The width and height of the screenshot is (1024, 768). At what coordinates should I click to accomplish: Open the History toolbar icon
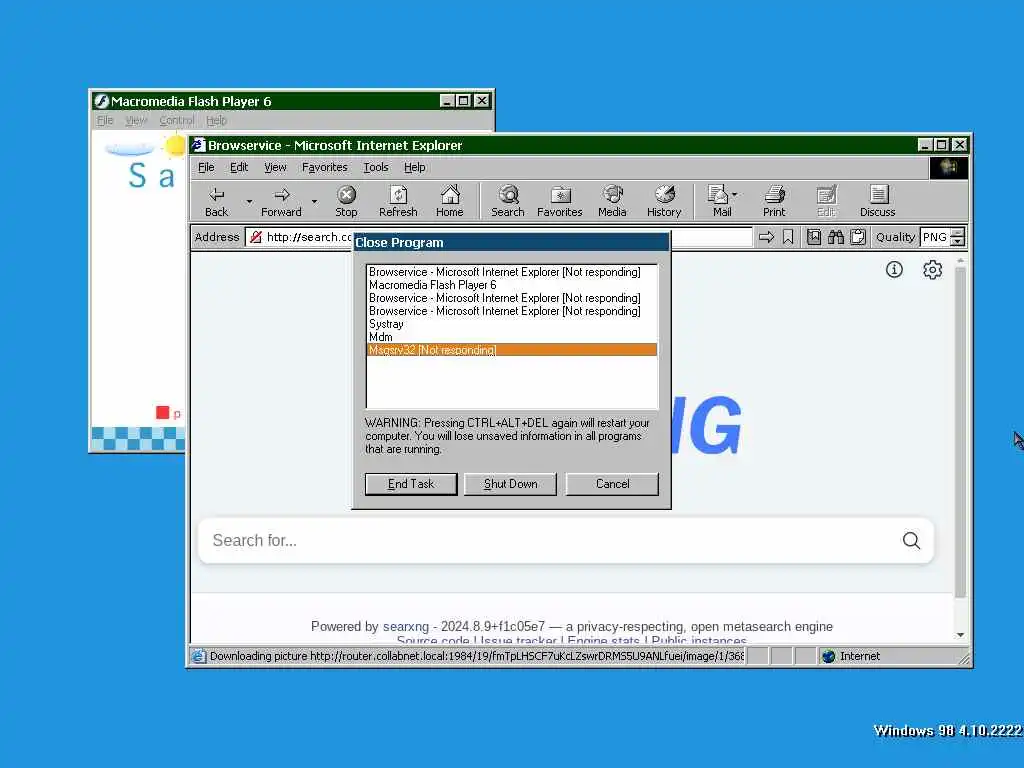pos(664,195)
